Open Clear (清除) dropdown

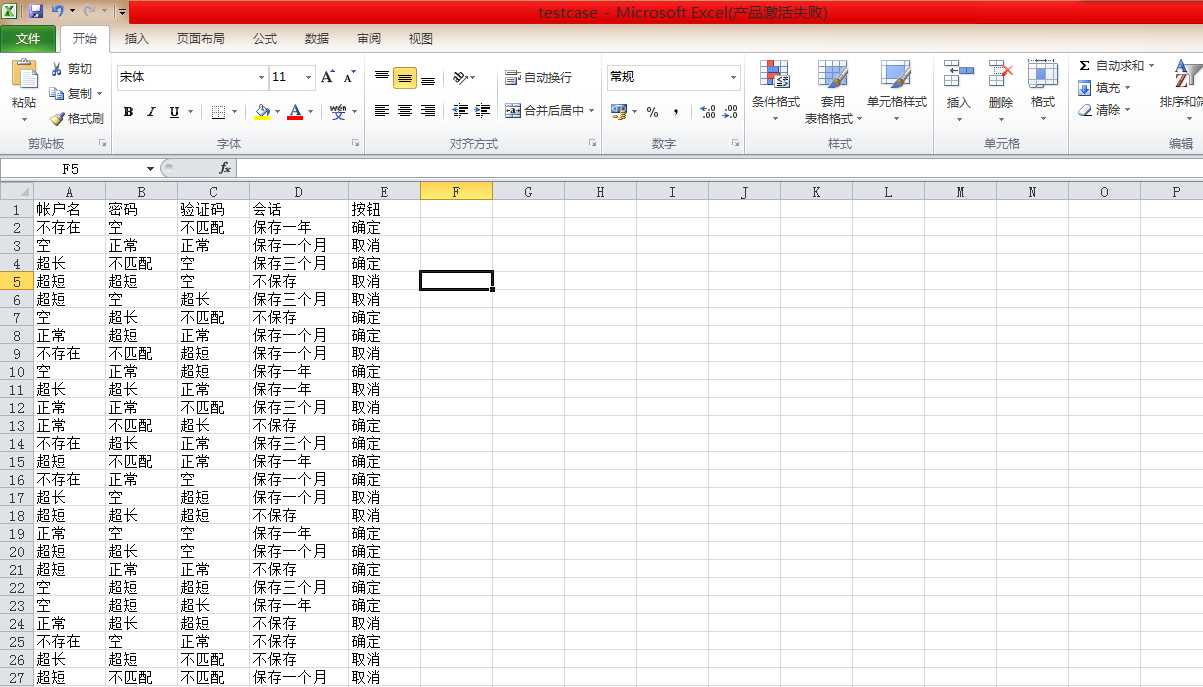click(x=1105, y=110)
